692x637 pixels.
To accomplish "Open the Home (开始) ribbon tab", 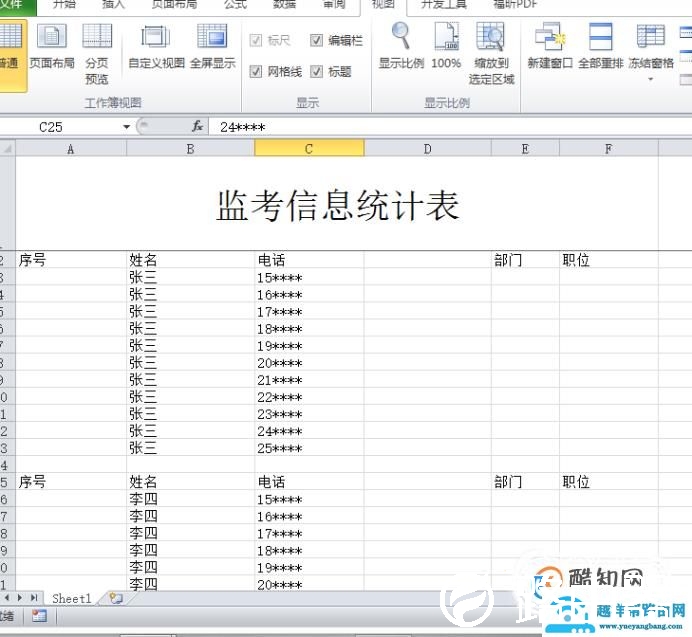I will coord(64,4).
